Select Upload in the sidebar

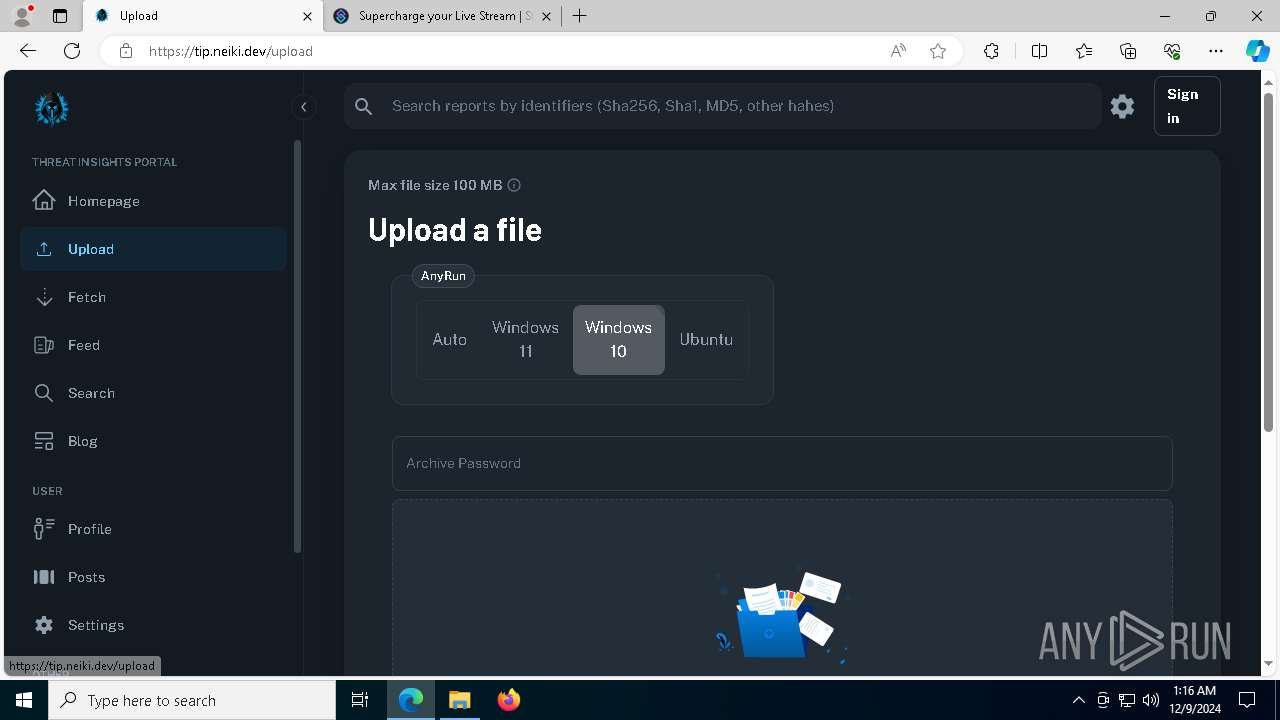pos(153,249)
